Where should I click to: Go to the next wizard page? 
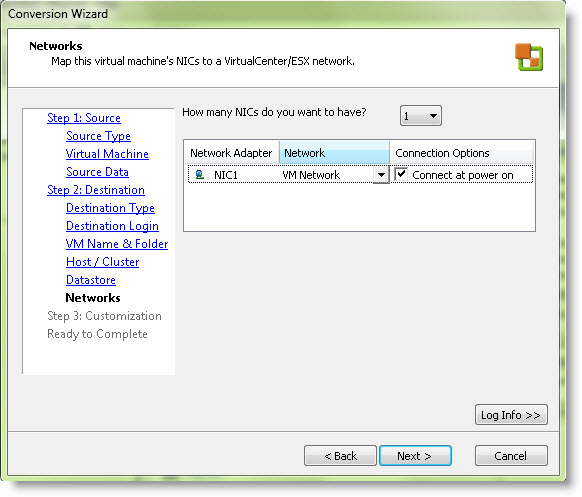[x=415, y=455]
